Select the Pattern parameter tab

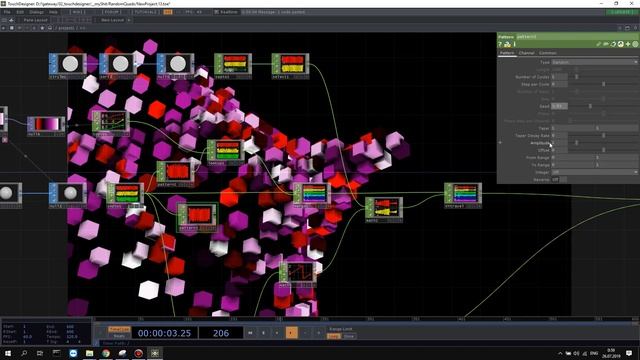tap(507, 53)
